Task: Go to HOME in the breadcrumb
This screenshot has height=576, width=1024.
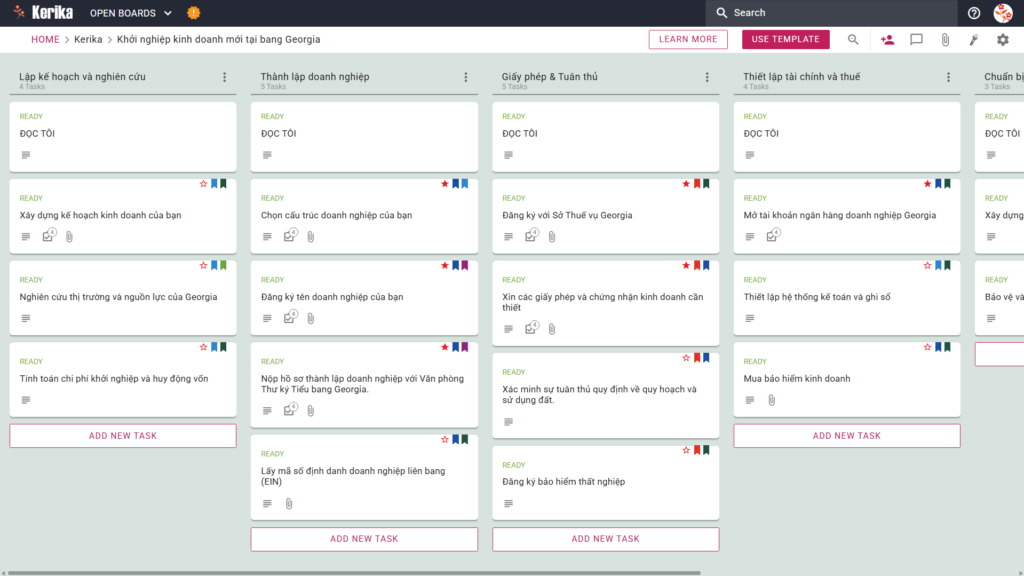Action: pos(45,39)
